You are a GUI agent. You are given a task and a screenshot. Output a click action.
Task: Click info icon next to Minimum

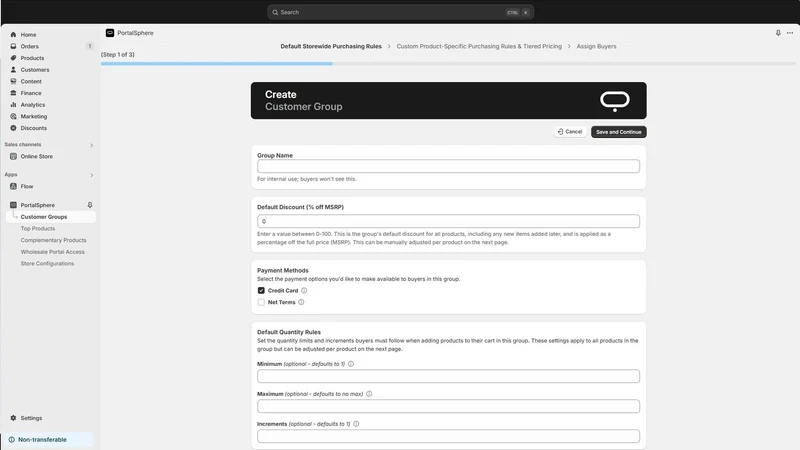(351, 364)
